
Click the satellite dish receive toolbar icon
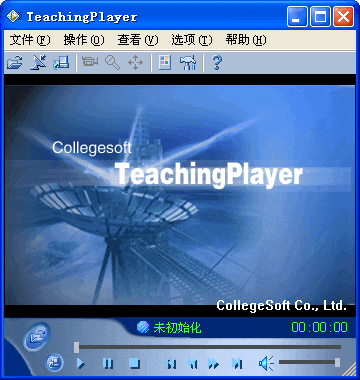point(38,62)
